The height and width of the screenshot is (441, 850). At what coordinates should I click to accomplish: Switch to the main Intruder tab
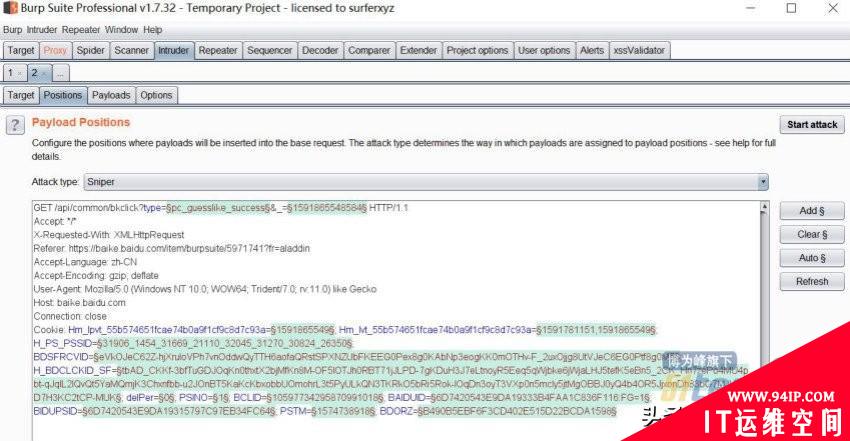[173, 50]
